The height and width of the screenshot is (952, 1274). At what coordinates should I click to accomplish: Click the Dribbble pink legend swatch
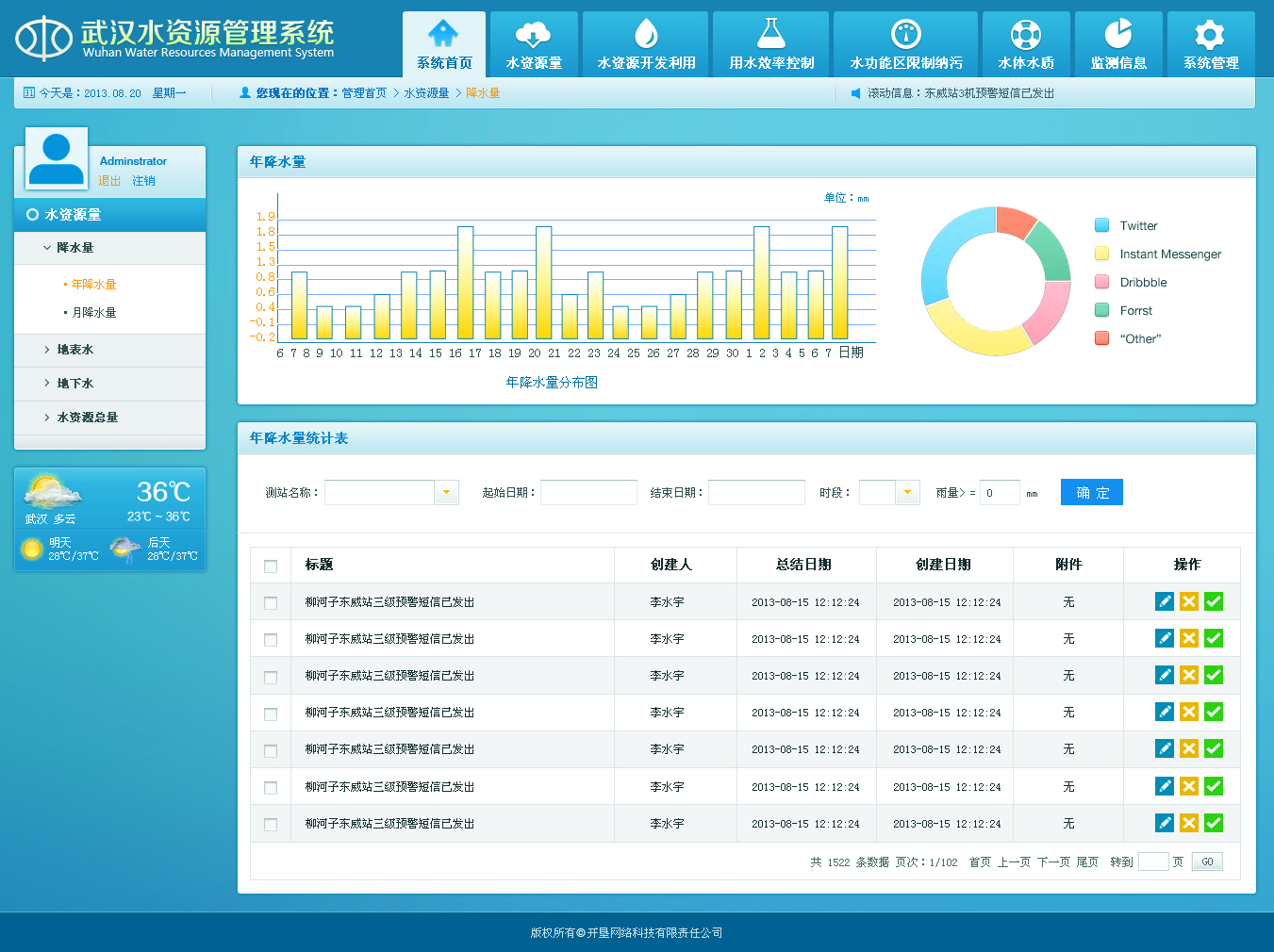[1101, 282]
